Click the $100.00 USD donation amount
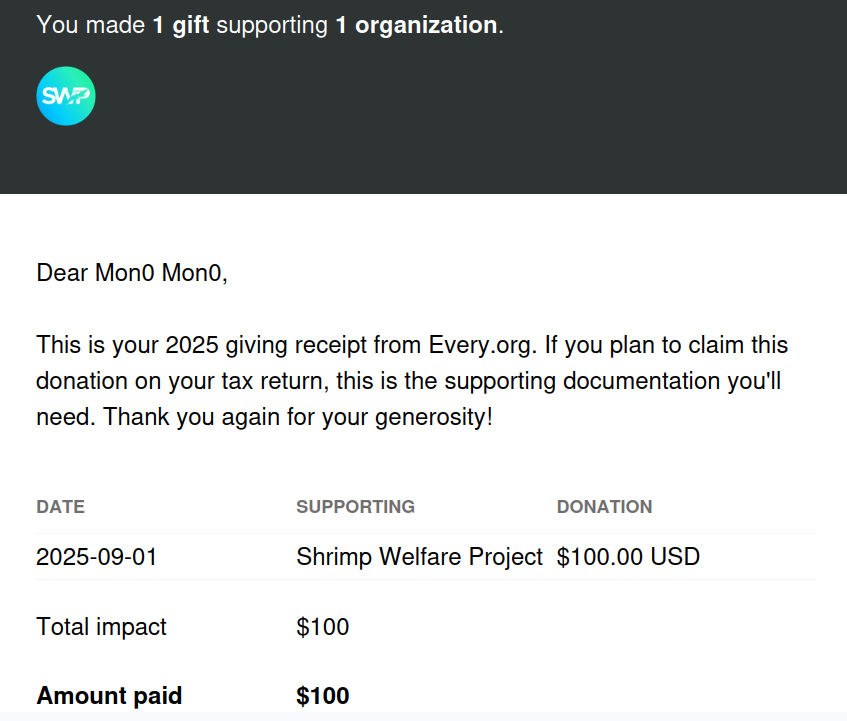Viewport: 847px width, 721px height. tap(628, 557)
